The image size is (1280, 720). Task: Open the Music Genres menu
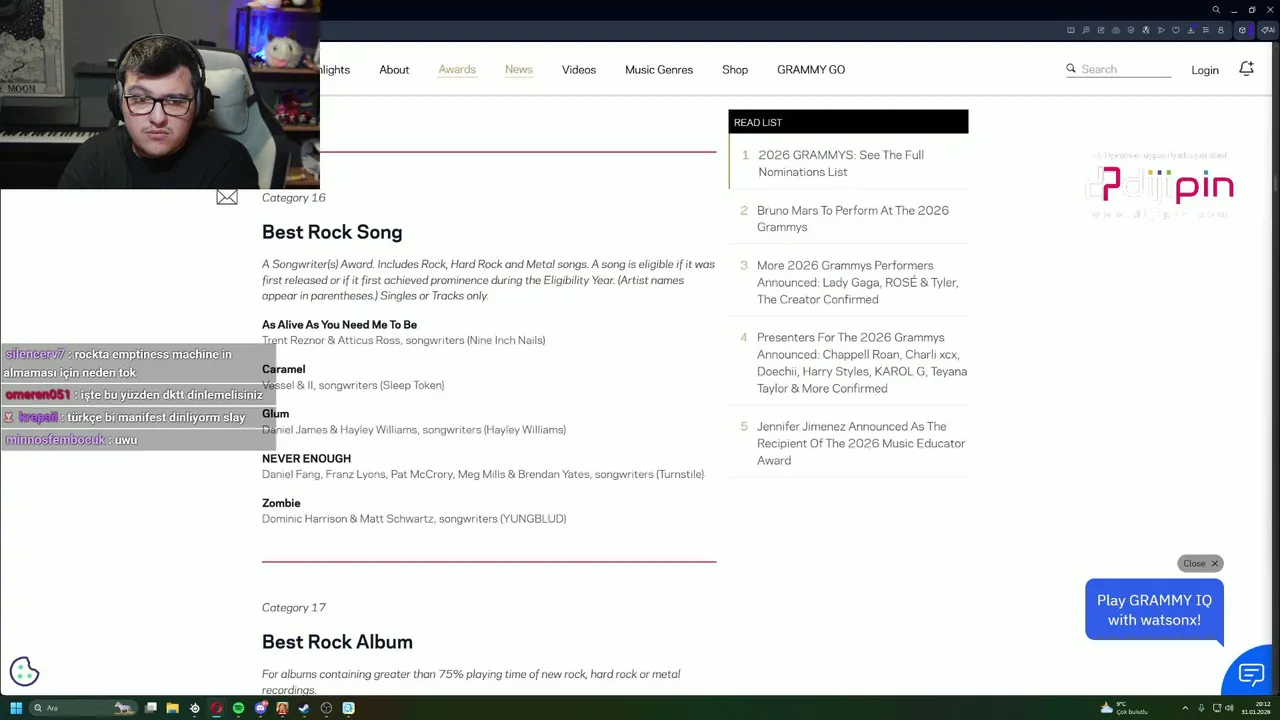click(x=658, y=70)
